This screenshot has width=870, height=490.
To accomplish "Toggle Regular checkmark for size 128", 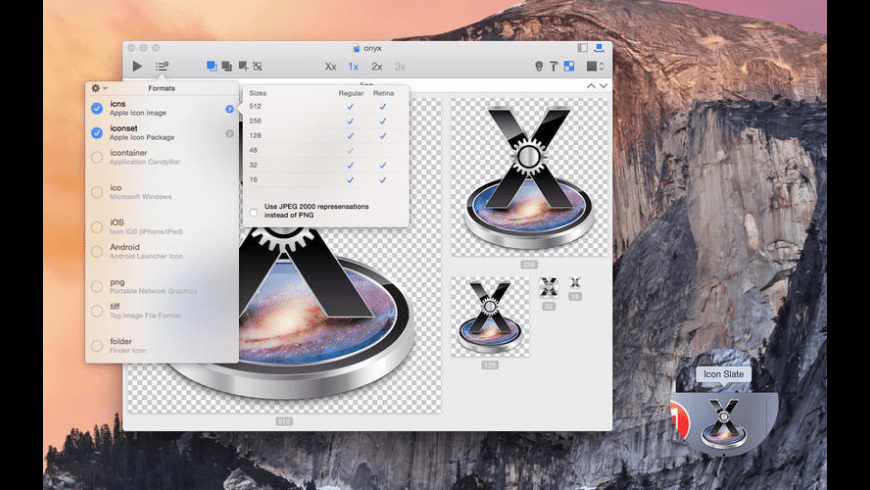I will point(350,135).
